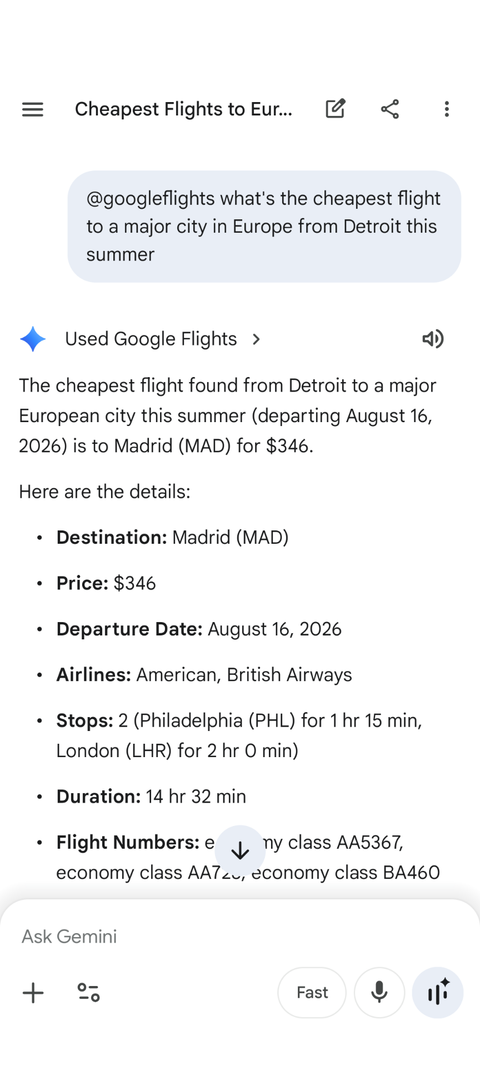
Task: Focus the Ask Gemini input field
Action: tap(240, 936)
